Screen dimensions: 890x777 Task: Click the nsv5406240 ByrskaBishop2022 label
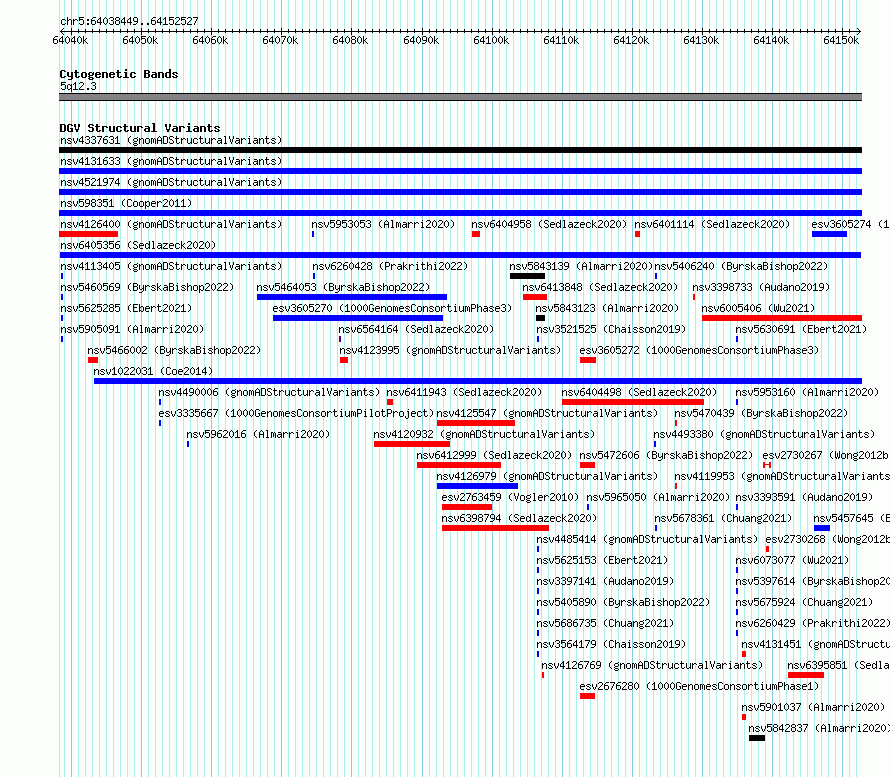point(741,266)
